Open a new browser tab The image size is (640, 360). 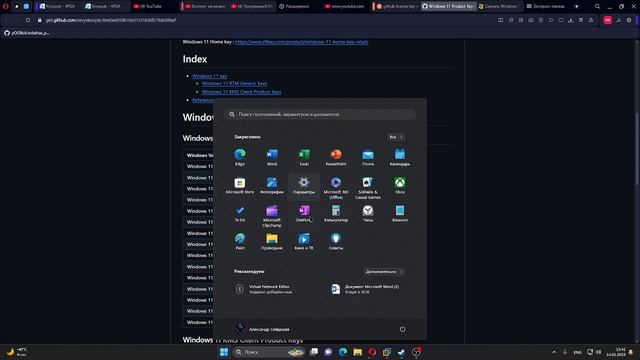[576, 6]
